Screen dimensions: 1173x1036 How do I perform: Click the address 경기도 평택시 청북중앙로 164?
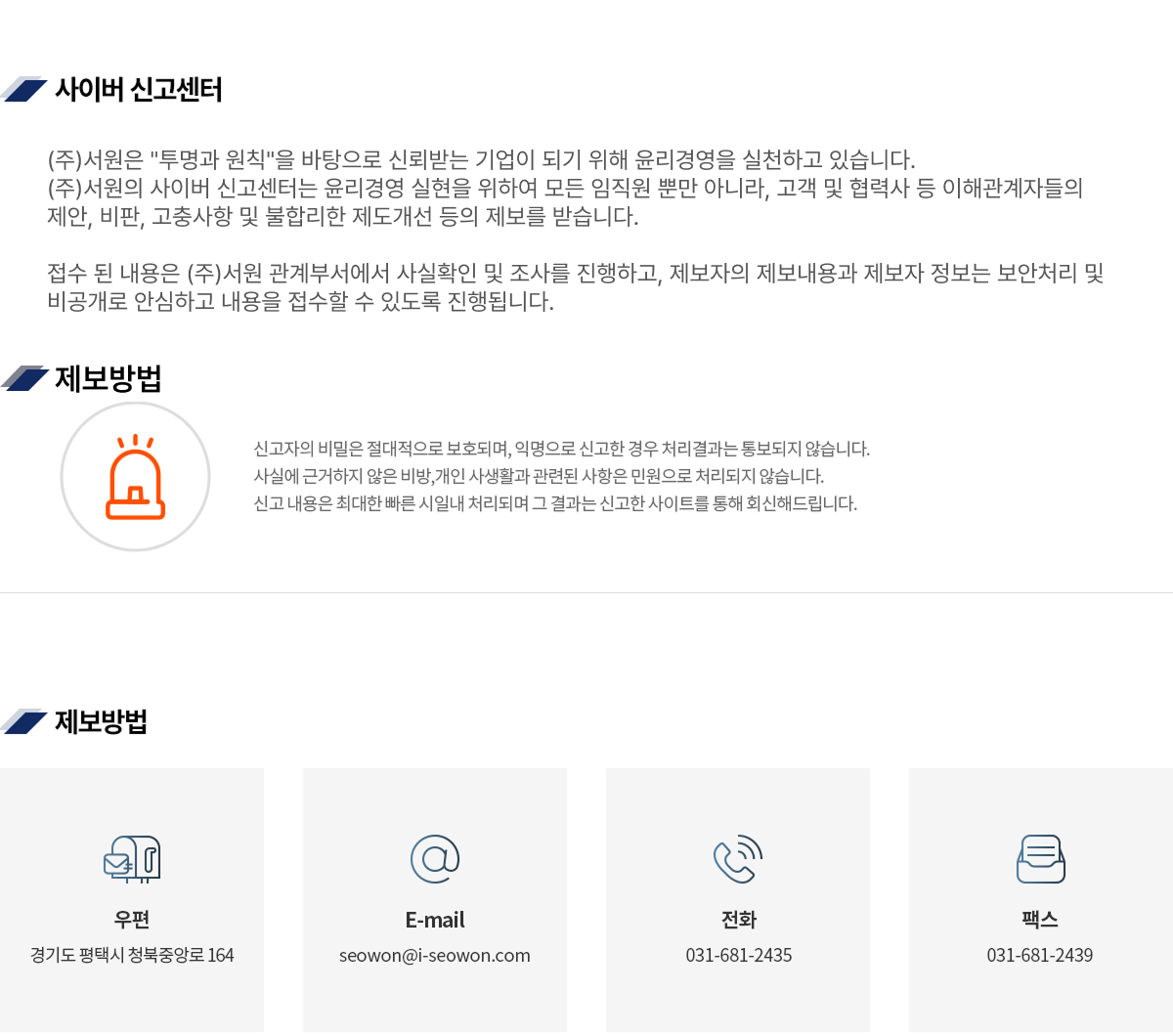(132, 956)
